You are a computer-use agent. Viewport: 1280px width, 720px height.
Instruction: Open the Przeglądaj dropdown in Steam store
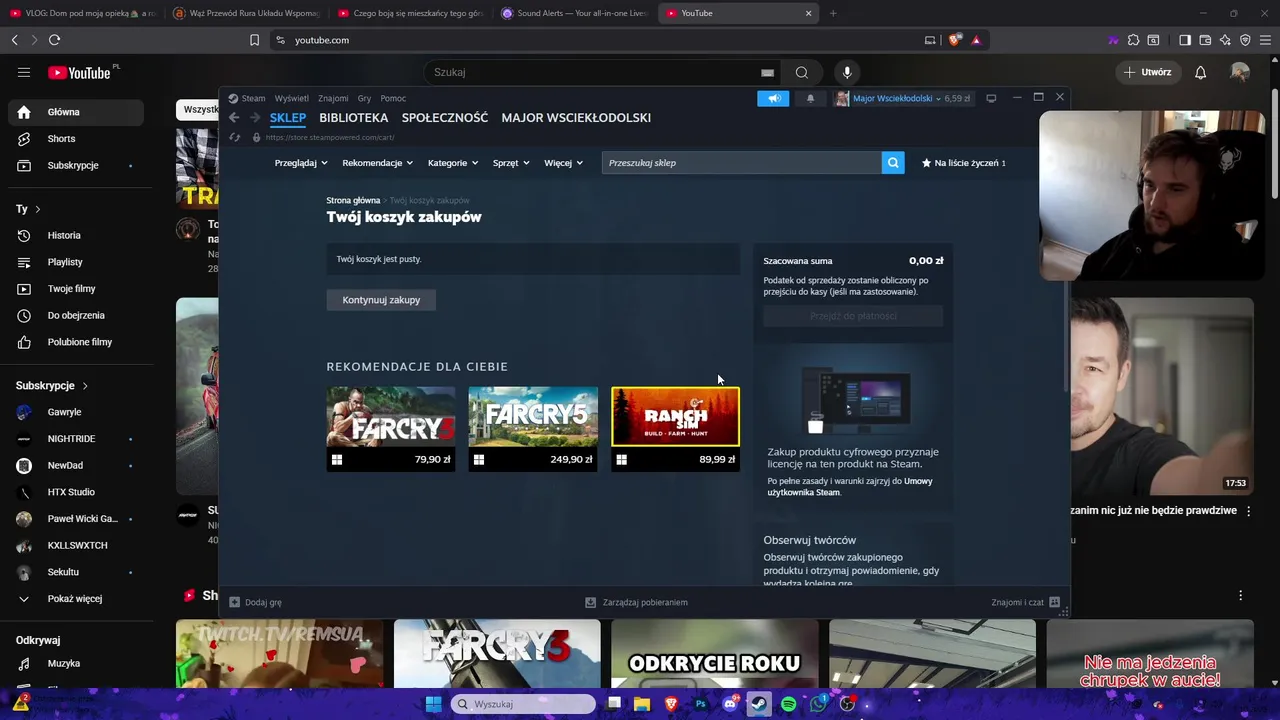301,163
